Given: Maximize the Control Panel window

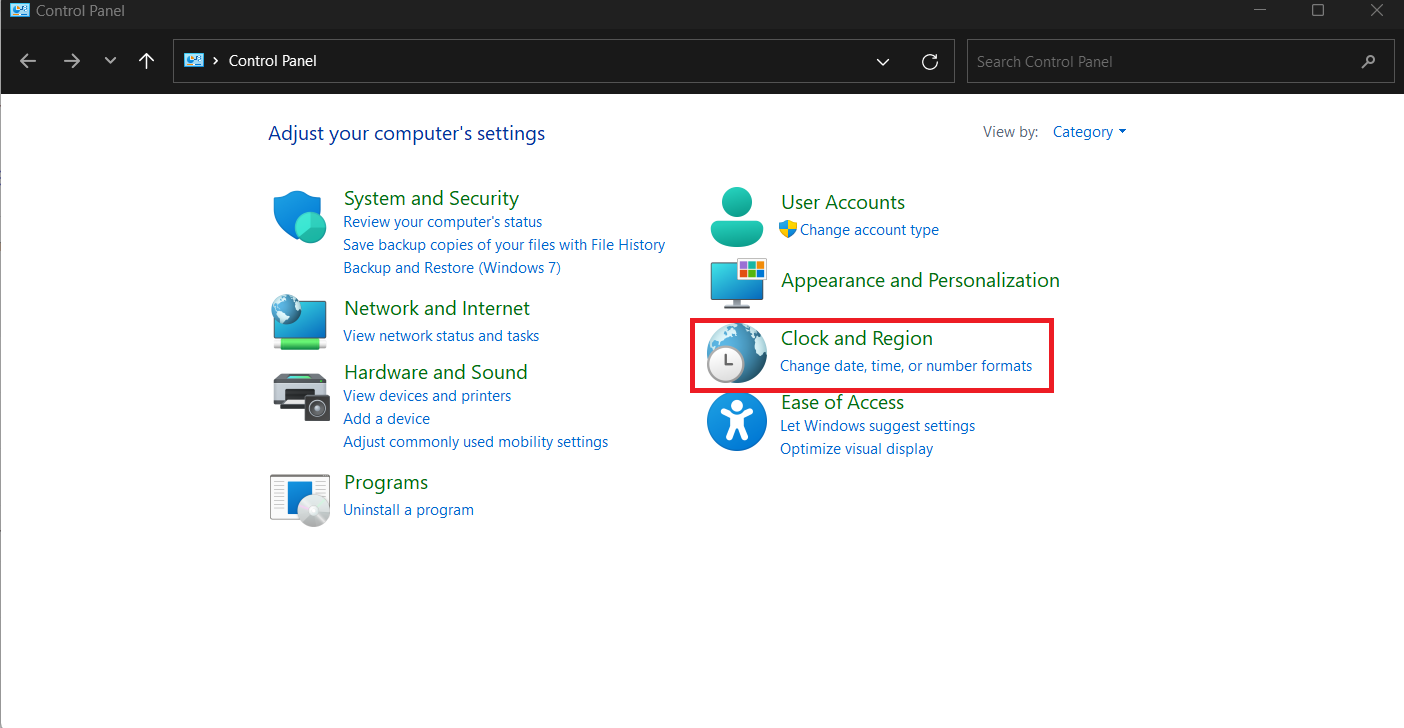Looking at the screenshot, I should click(1318, 10).
